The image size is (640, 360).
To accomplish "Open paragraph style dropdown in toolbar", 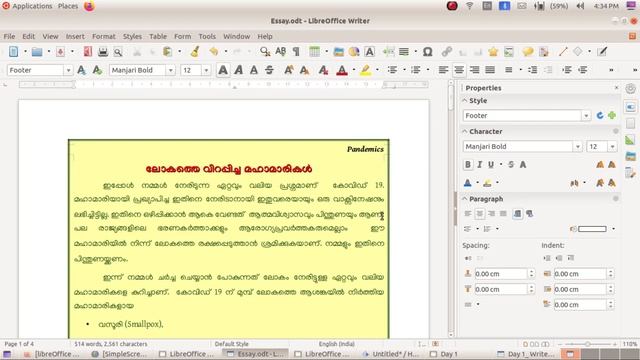I will [x=68, y=70].
